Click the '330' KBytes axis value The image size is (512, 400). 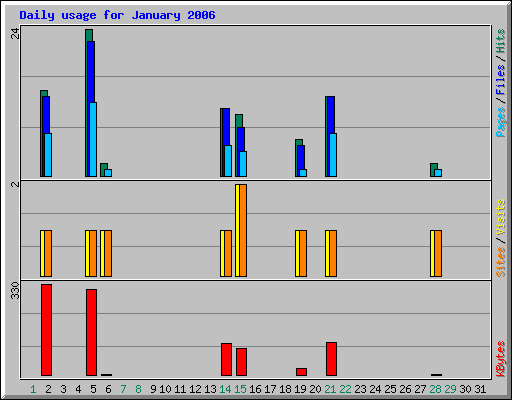(x=15, y=290)
